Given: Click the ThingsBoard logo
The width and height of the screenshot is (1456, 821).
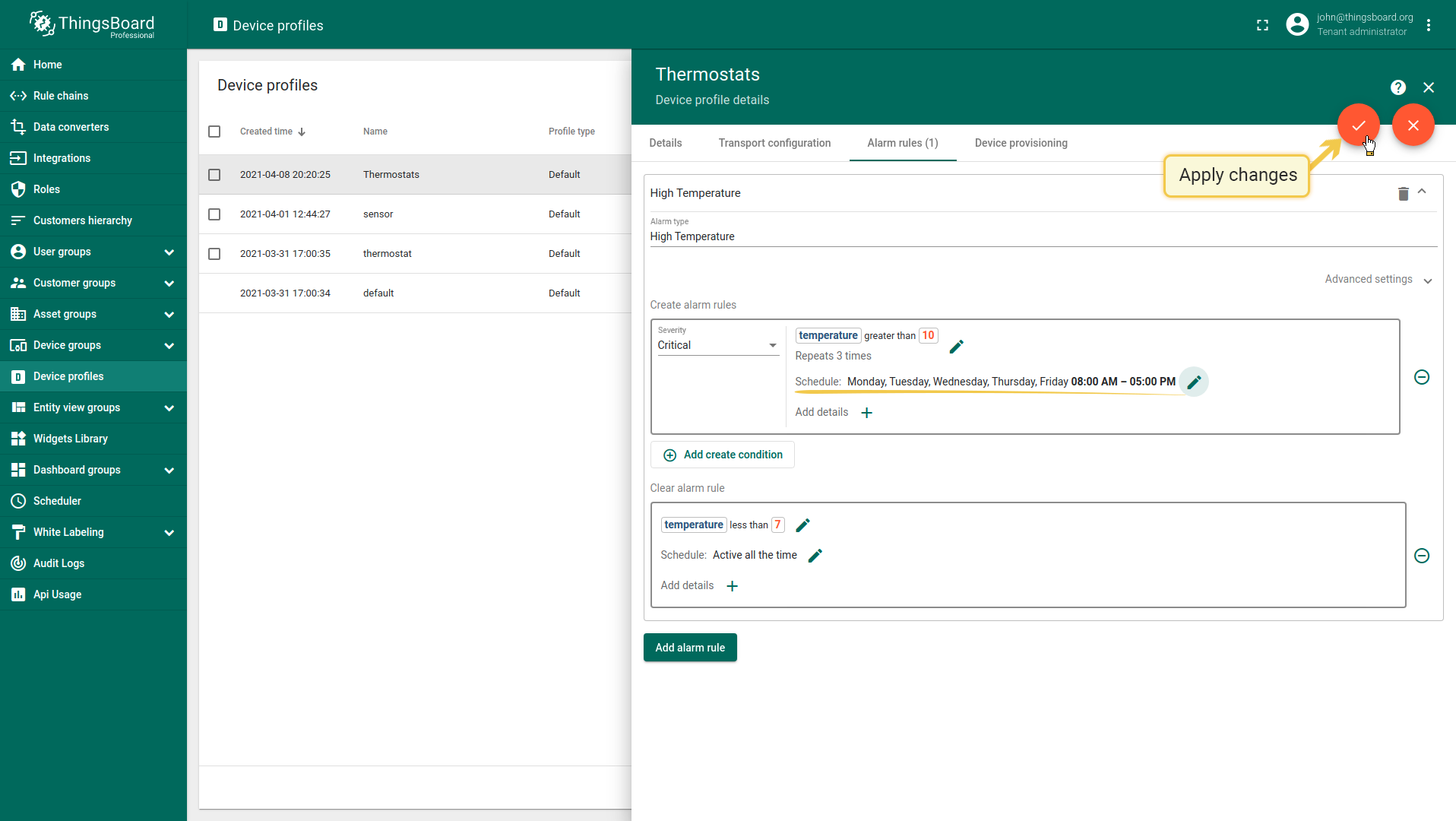Looking at the screenshot, I should [92, 24].
